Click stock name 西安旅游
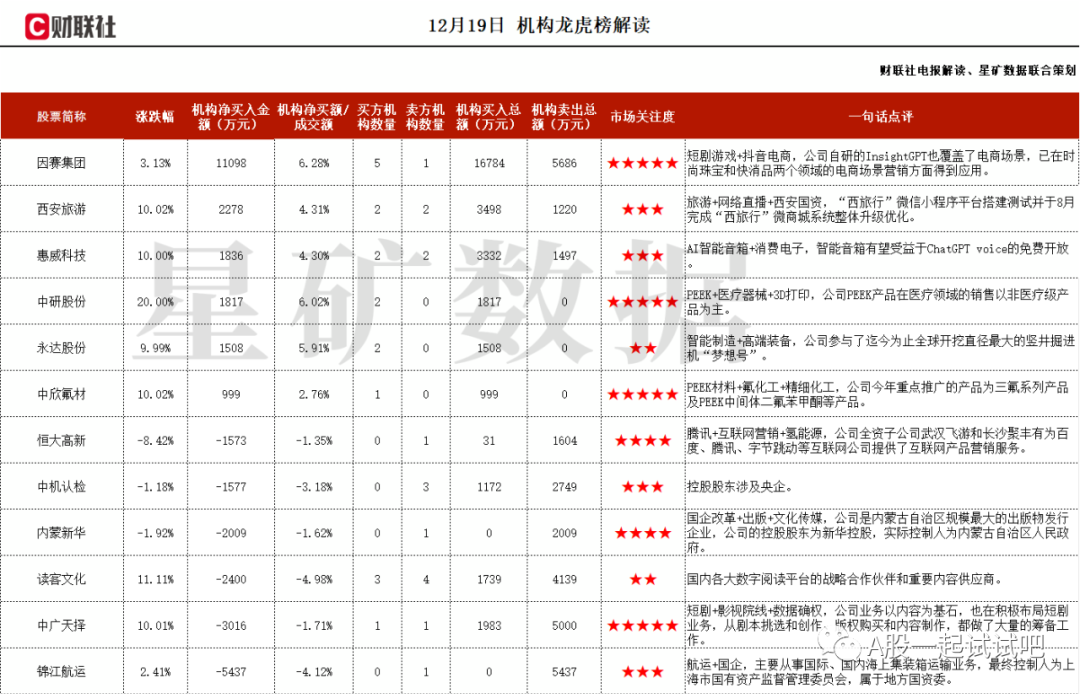The image size is (1080, 694). (x=61, y=209)
